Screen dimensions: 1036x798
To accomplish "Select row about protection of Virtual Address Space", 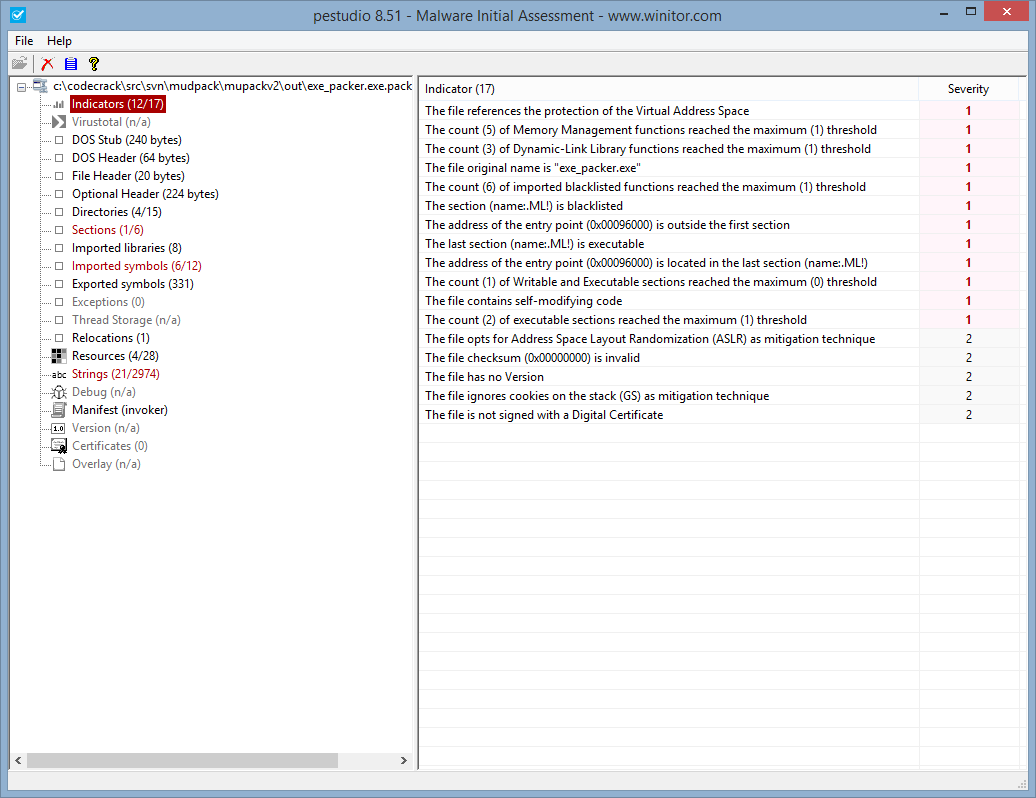I will 719,111.
